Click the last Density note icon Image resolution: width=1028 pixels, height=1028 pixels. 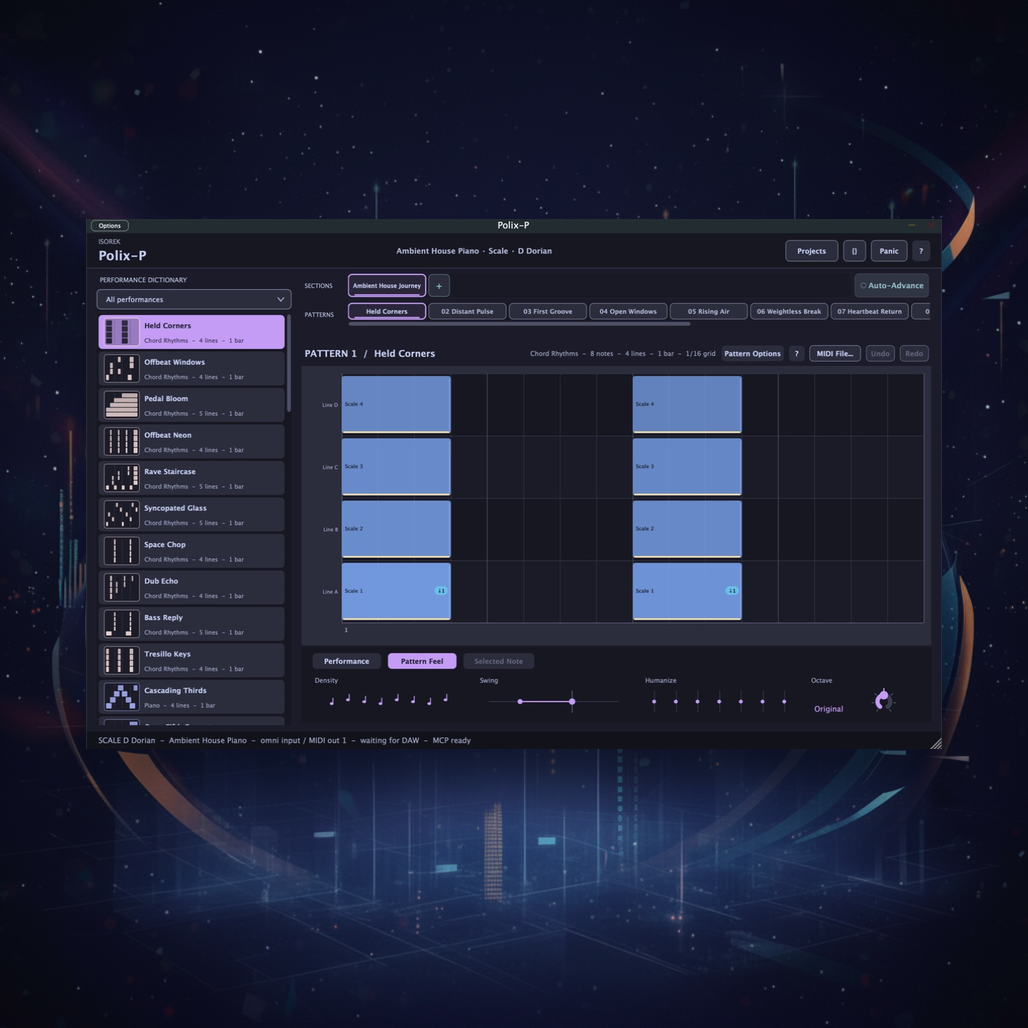click(446, 698)
